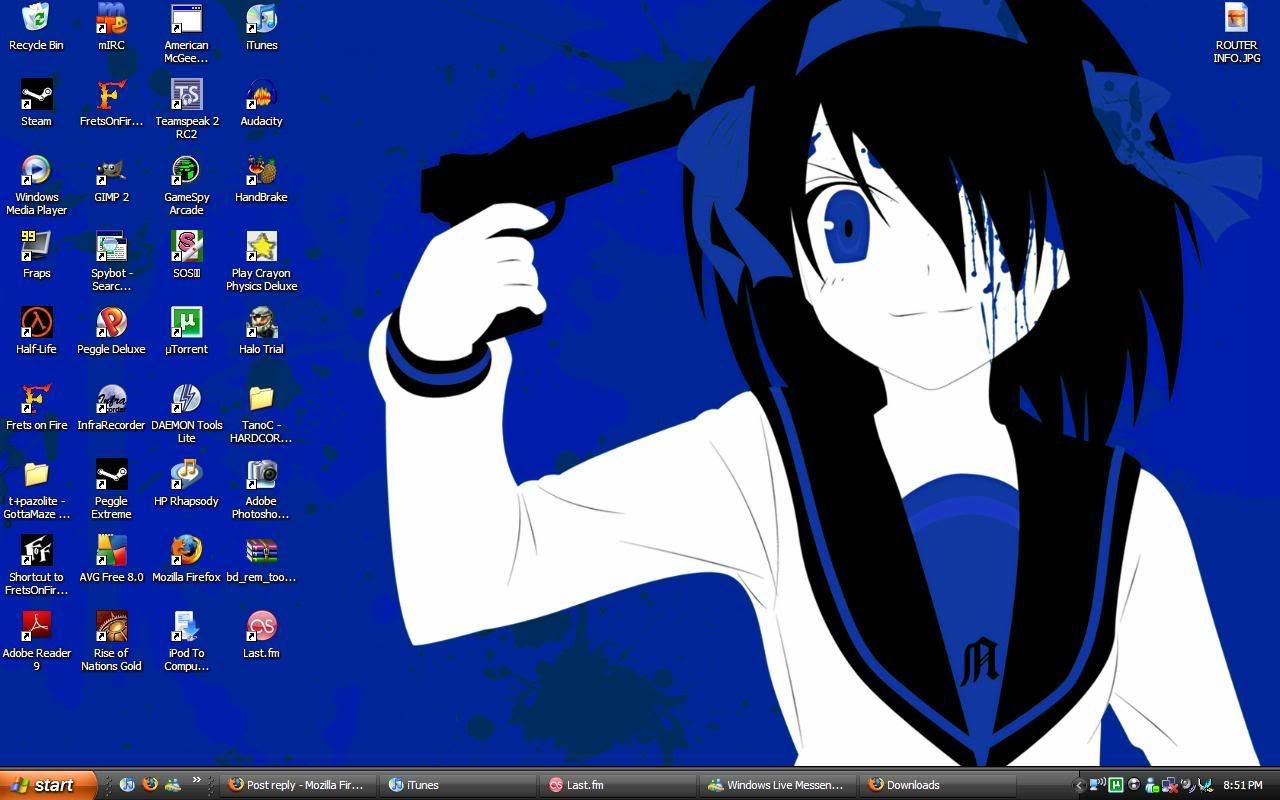Select the DAEMON Tools Lite icon
Screen dimensions: 1280x800
(x=186, y=413)
